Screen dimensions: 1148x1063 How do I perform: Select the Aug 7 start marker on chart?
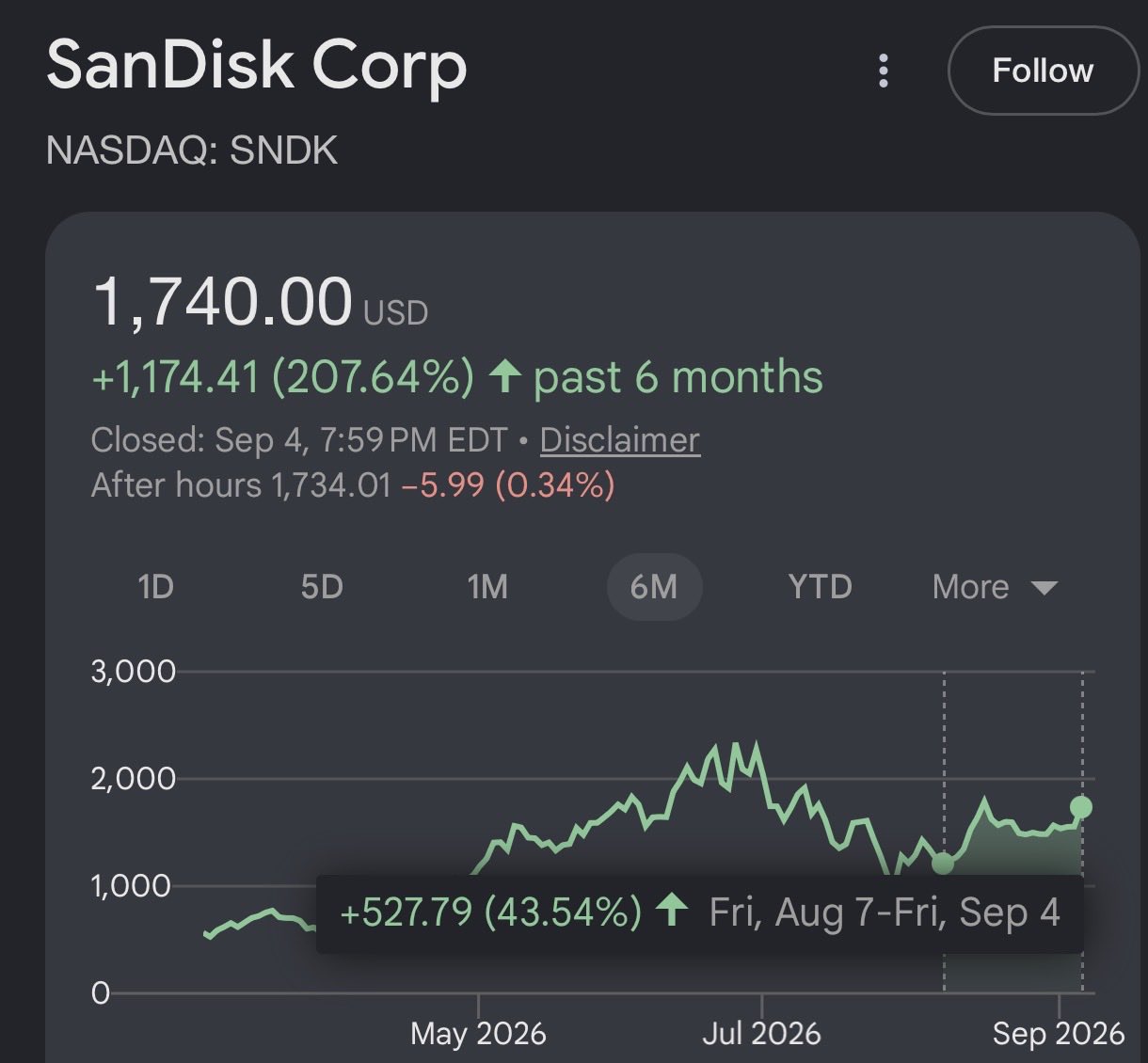tap(943, 863)
